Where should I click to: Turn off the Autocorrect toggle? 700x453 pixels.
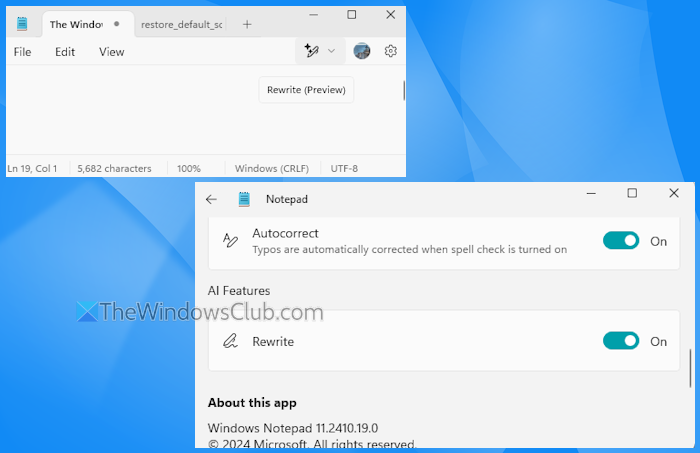click(620, 241)
